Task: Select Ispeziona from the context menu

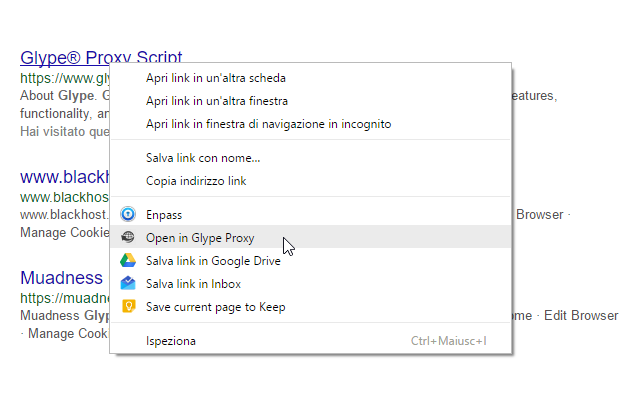Action: click(x=310, y=341)
